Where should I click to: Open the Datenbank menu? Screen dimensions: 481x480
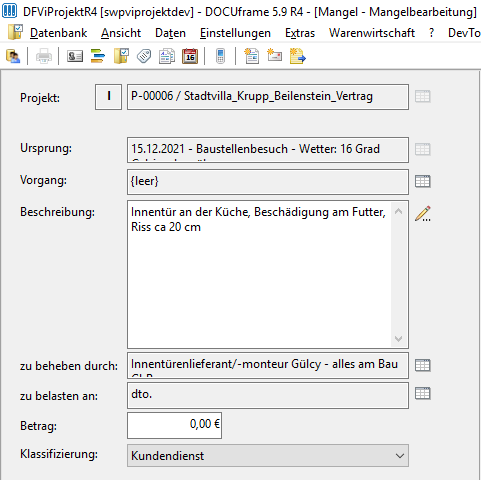point(58,33)
